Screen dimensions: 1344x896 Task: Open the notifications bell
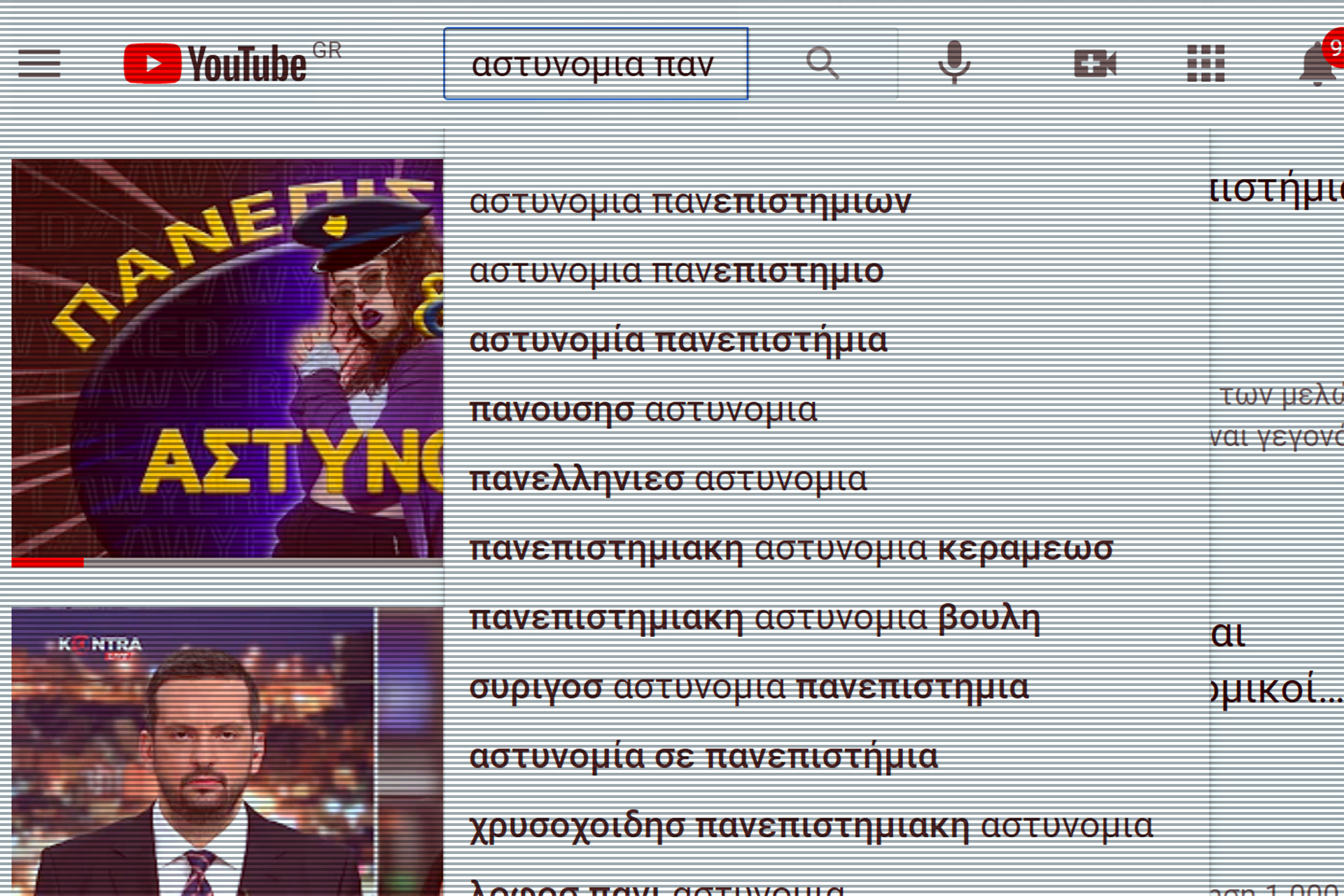pyautogui.click(x=1317, y=64)
